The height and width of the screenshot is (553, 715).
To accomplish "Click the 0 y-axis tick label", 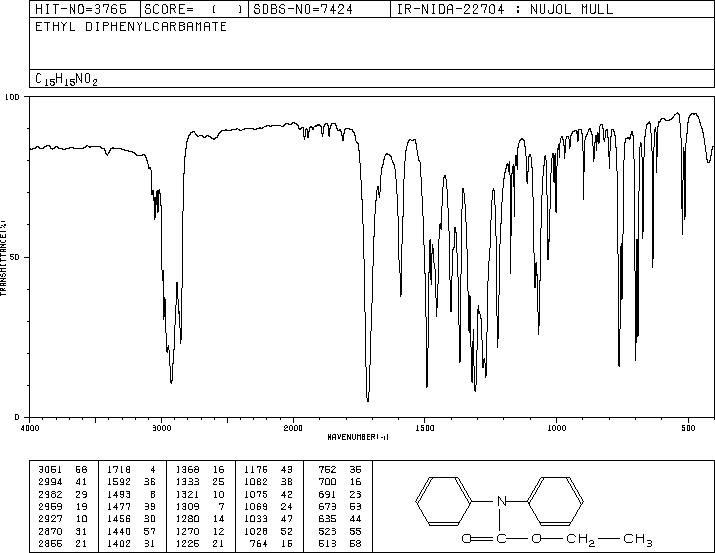I will [17, 417].
